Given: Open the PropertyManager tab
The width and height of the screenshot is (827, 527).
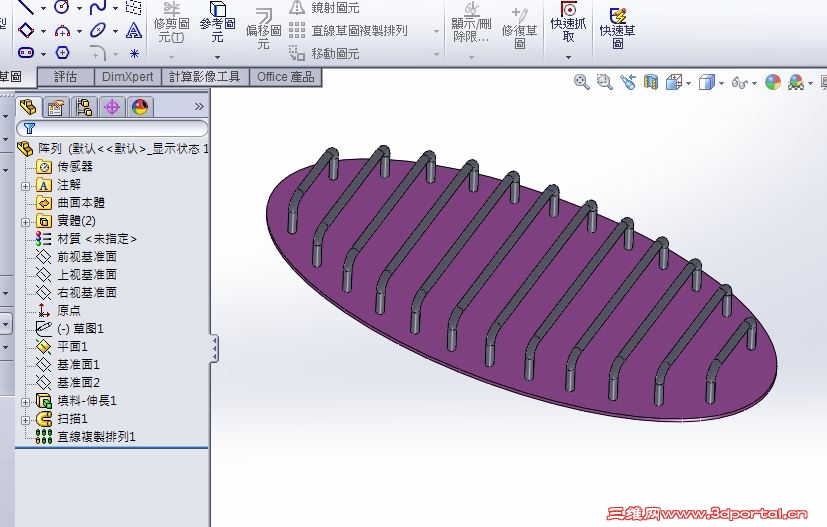Looking at the screenshot, I should click(x=56, y=107).
